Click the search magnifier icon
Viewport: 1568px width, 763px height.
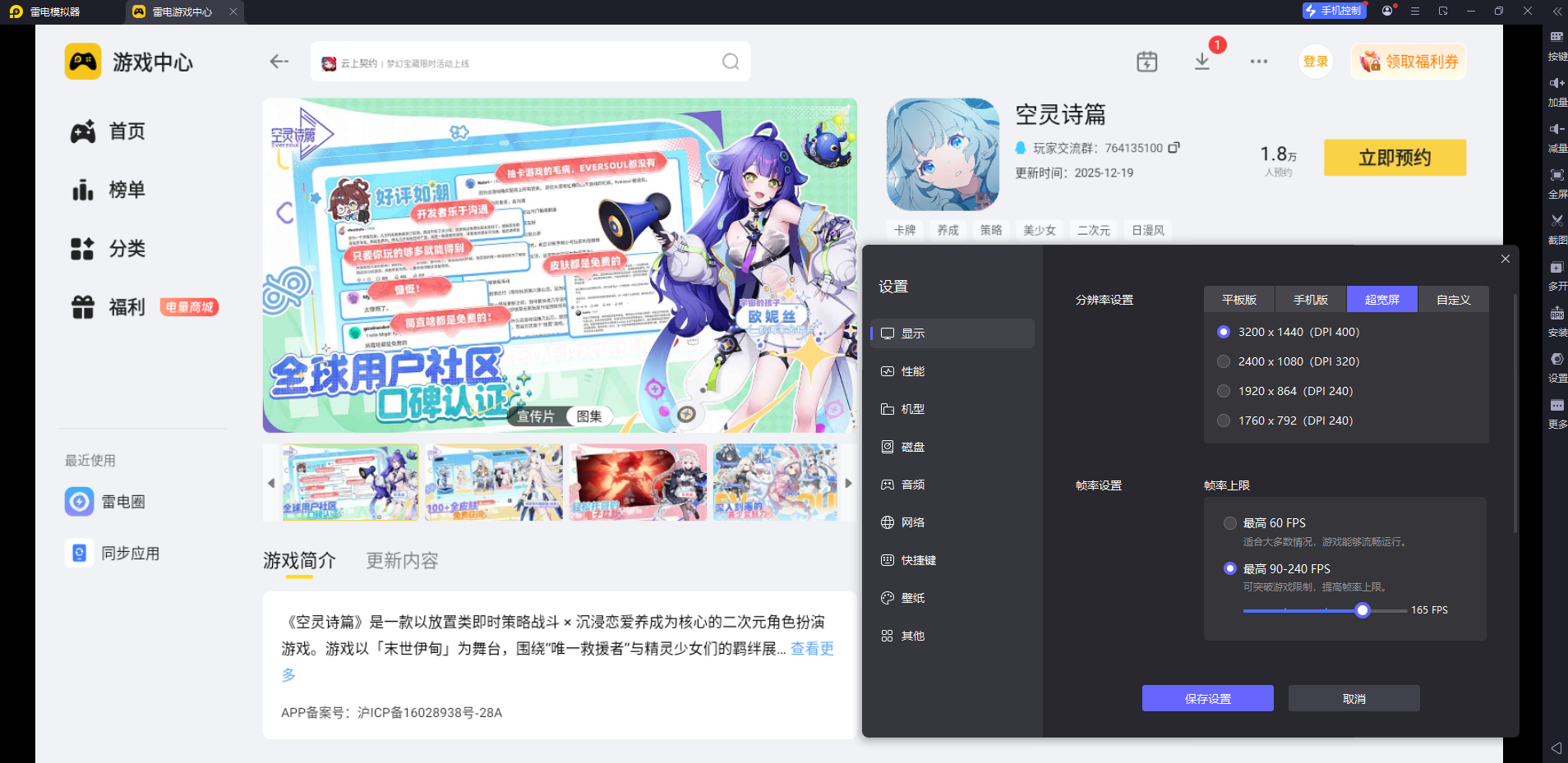tap(731, 62)
